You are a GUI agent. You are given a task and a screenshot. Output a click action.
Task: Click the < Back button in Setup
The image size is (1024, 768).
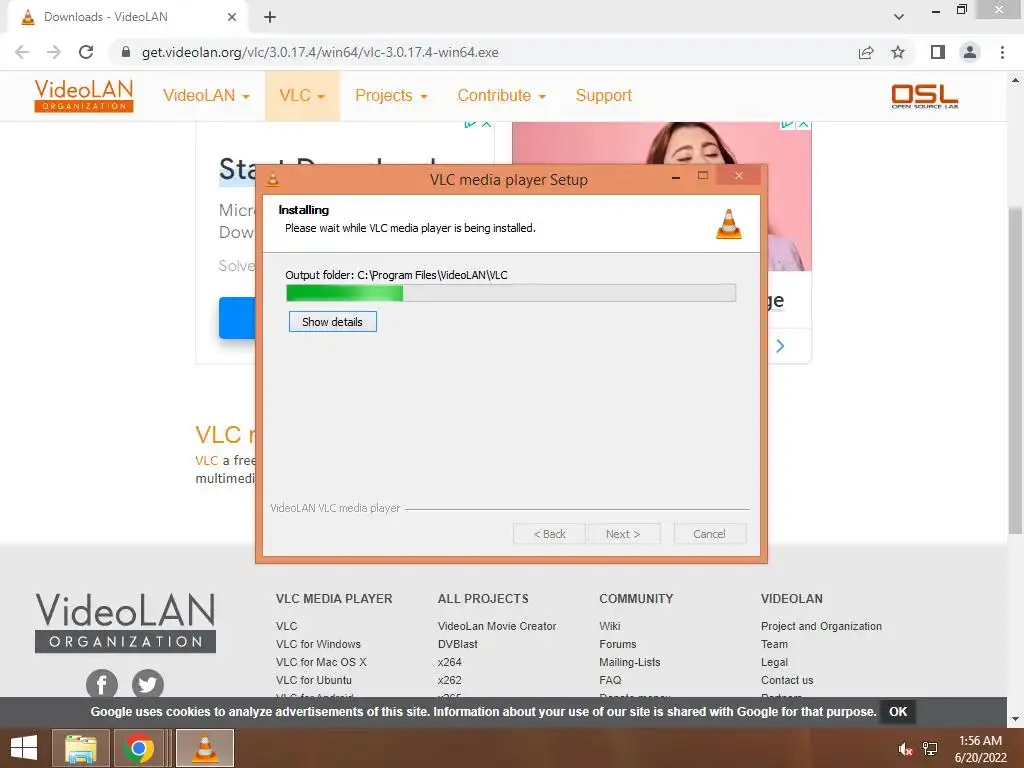(x=549, y=534)
